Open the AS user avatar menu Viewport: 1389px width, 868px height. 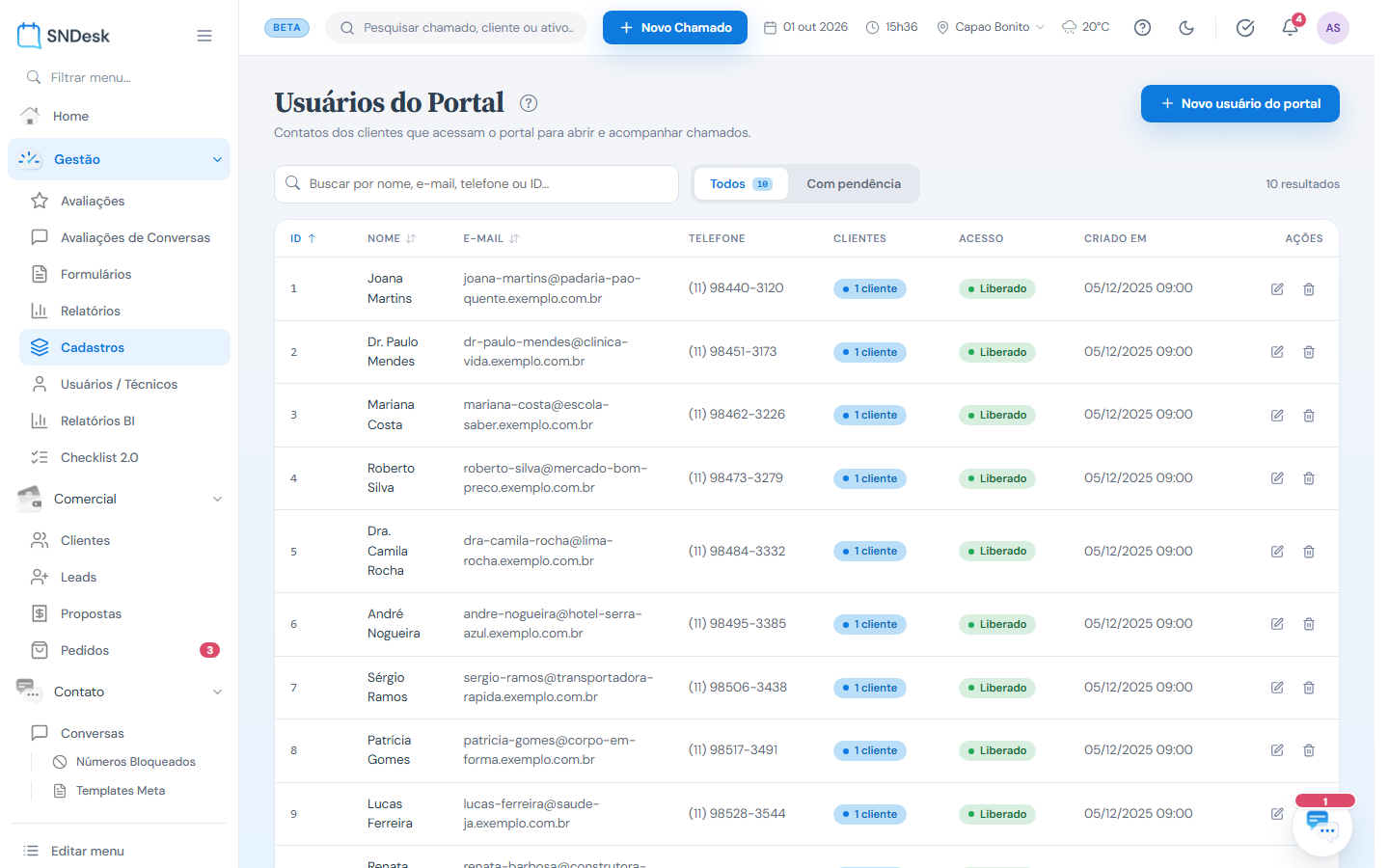tap(1333, 28)
